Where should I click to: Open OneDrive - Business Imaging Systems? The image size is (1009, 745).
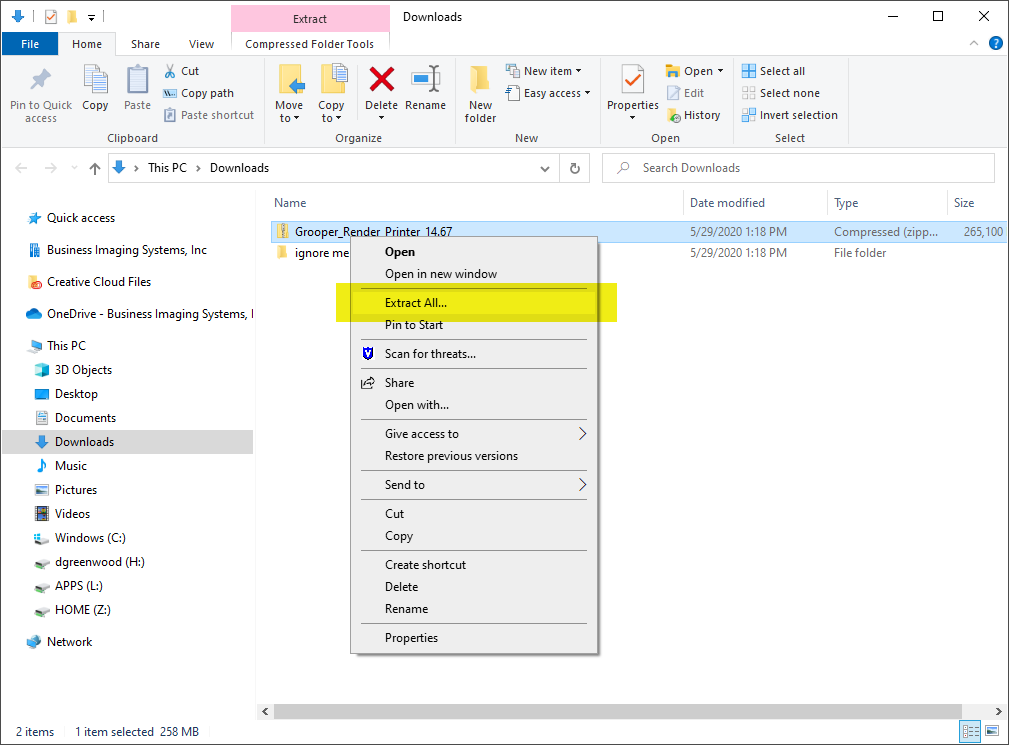click(139, 314)
